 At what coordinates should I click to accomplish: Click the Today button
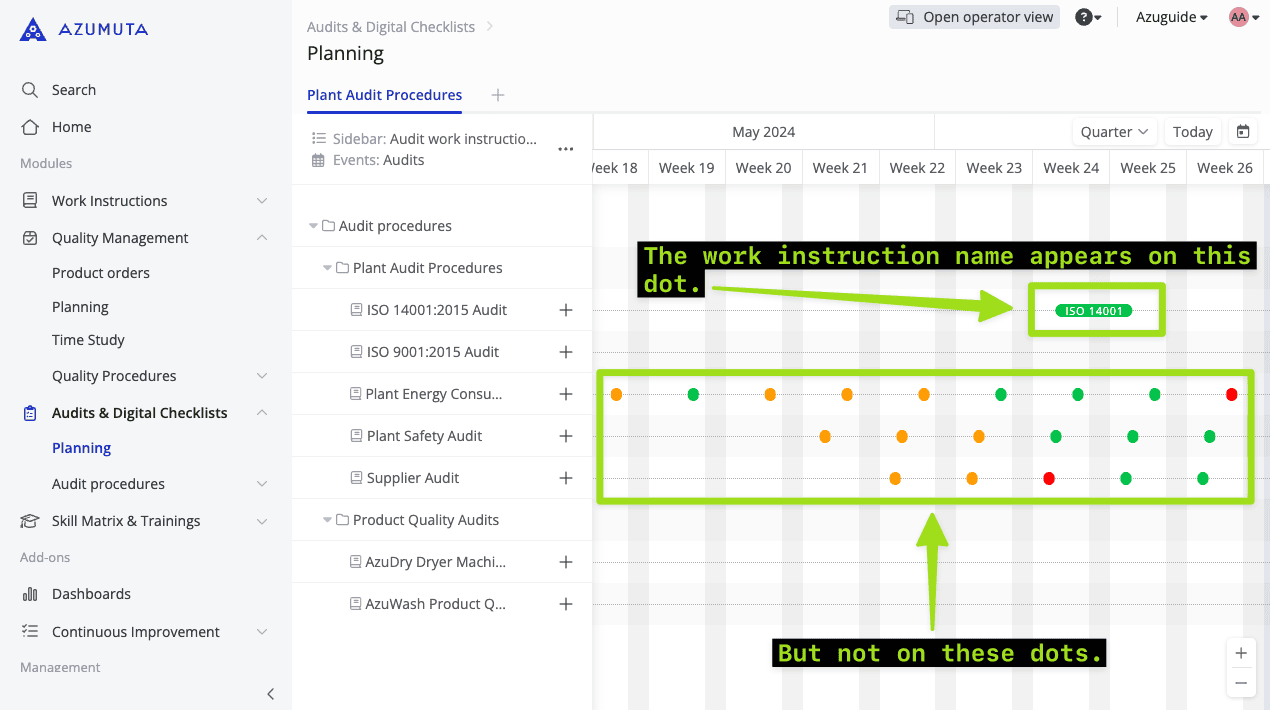pos(1192,132)
